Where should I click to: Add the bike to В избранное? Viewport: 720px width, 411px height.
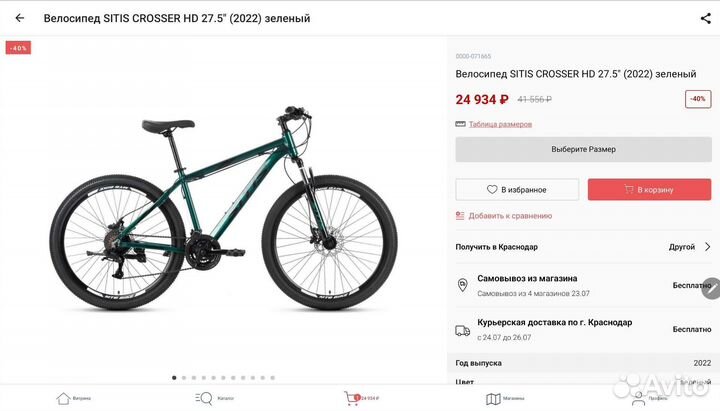[517, 189]
